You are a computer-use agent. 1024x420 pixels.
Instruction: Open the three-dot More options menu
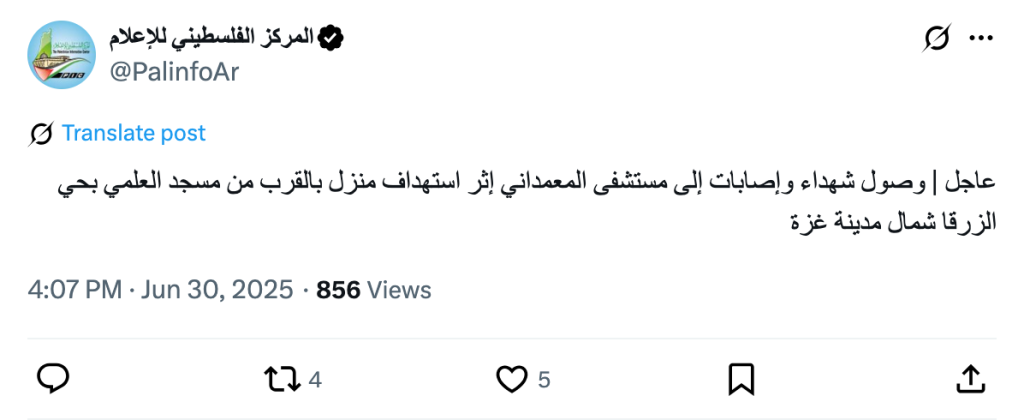coord(981,38)
